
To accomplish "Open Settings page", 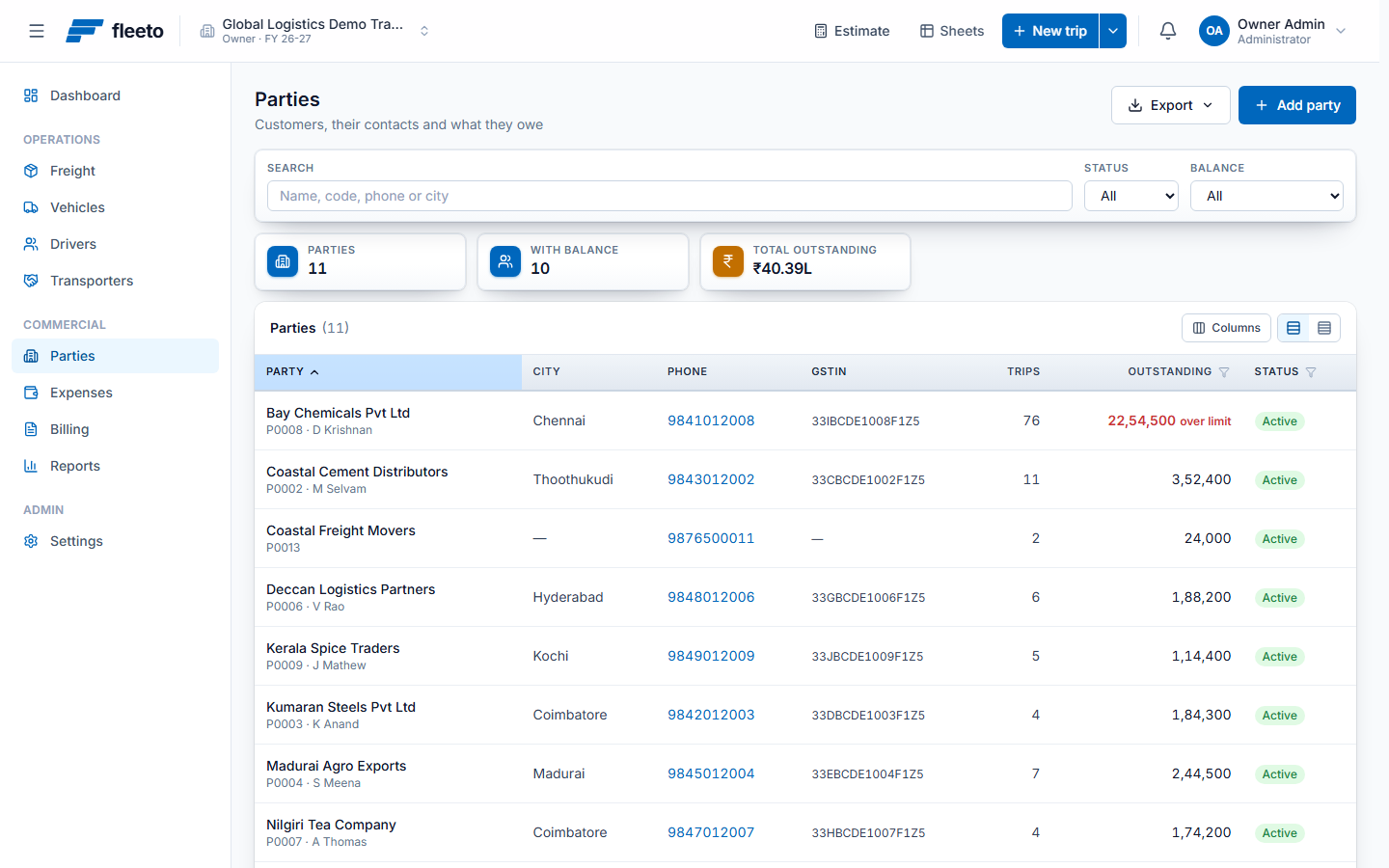I will point(116,541).
